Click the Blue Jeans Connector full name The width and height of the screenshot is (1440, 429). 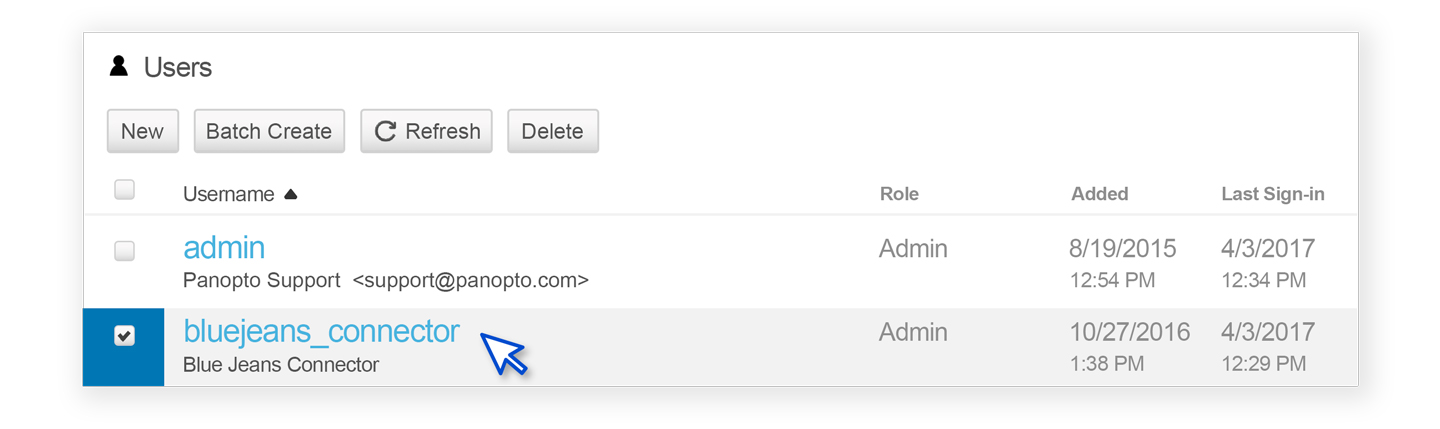click(x=281, y=365)
